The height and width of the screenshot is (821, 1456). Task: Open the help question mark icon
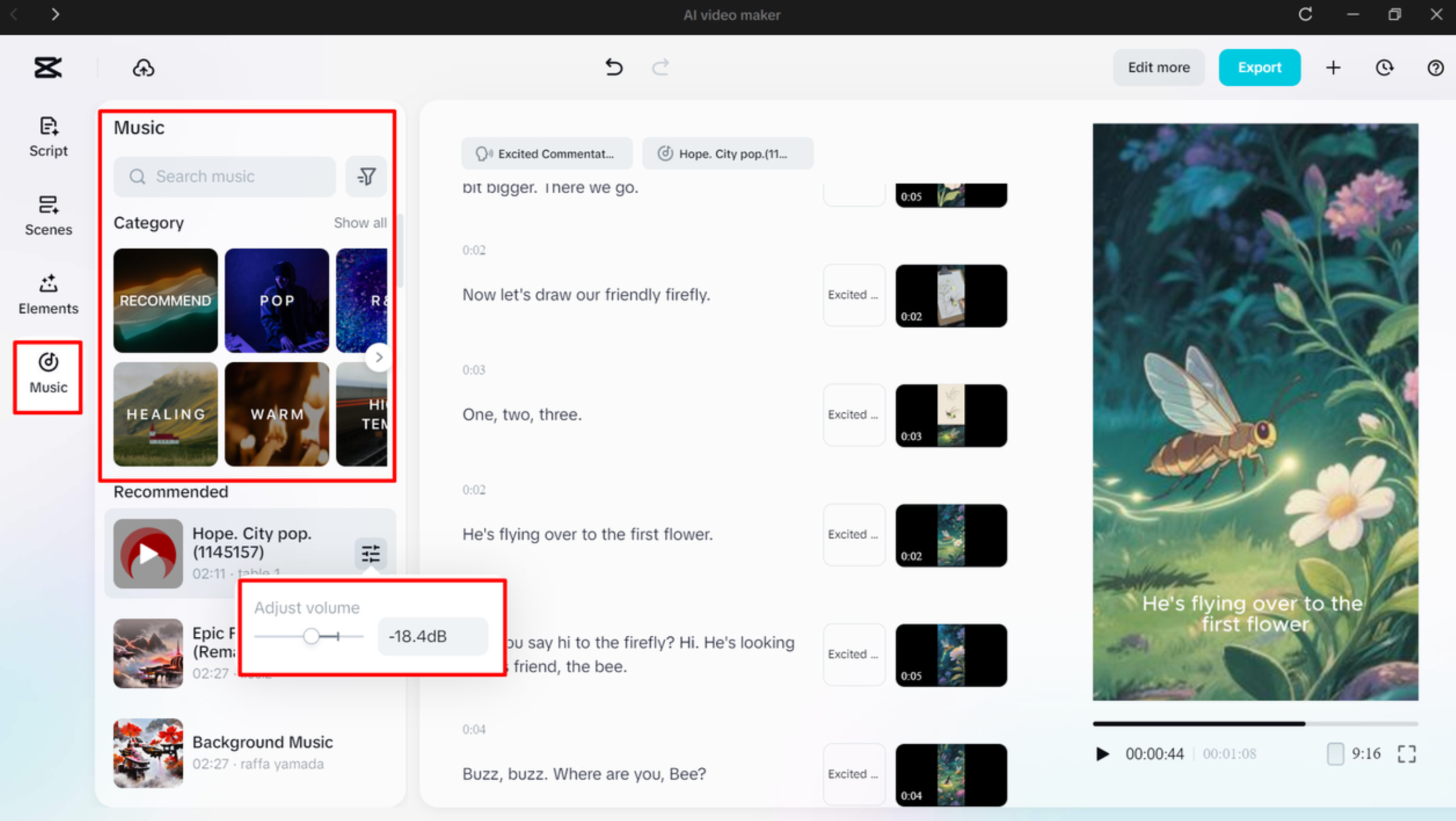pyautogui.click(x=1435, y=68)
